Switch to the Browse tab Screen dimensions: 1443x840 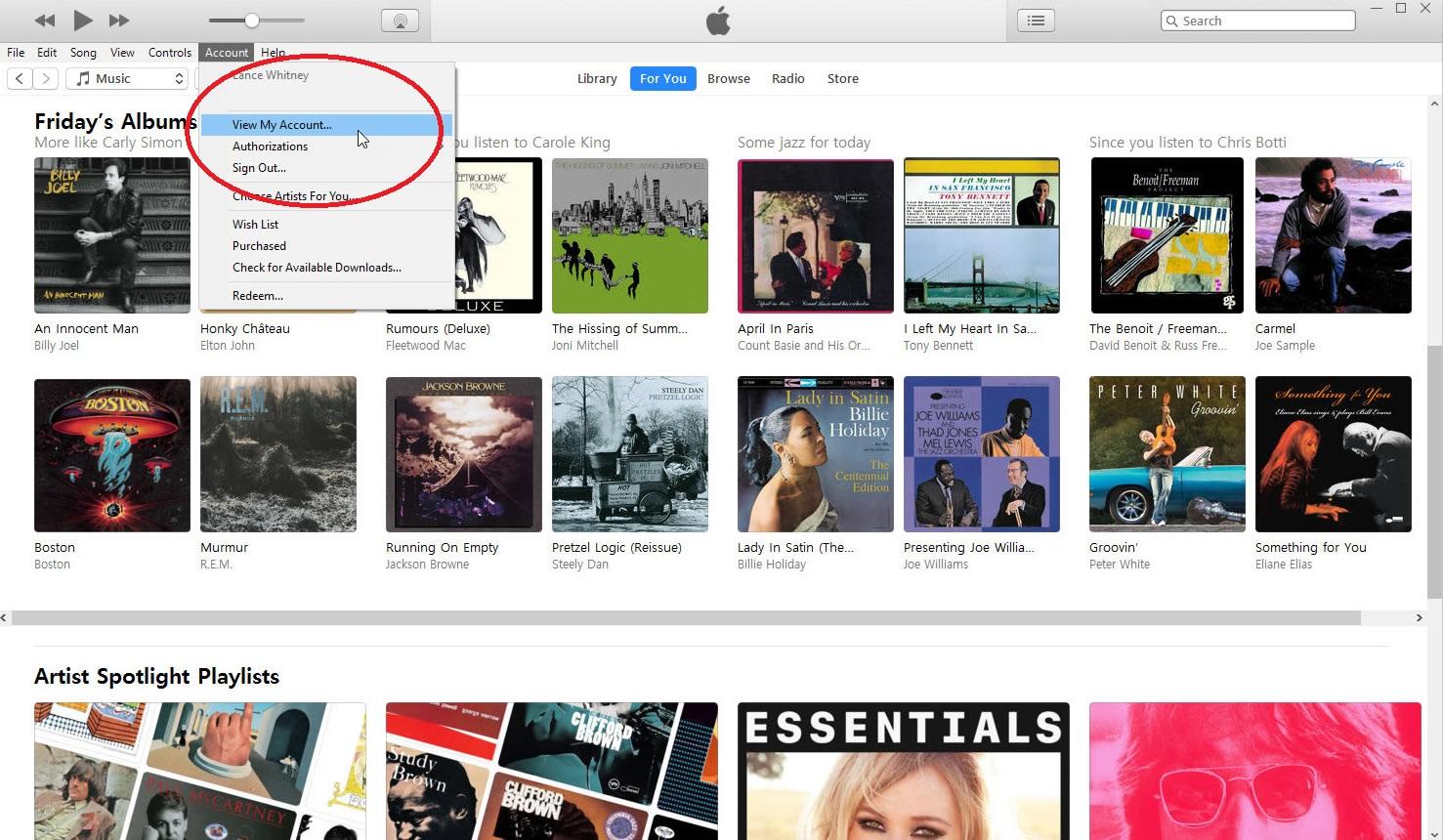pos(728,79)
